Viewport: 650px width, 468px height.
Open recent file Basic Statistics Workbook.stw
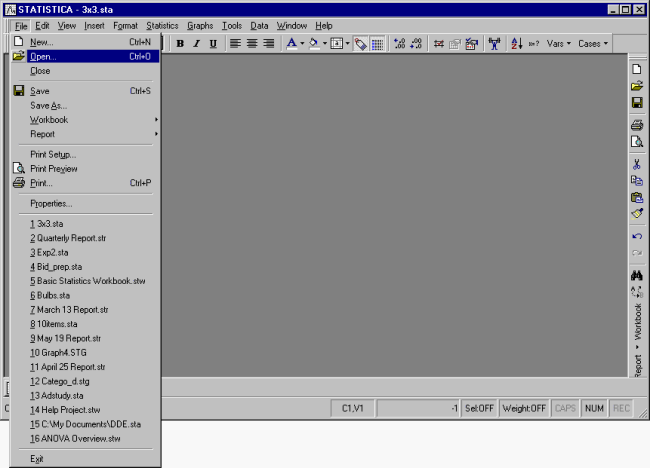point(87,281)
